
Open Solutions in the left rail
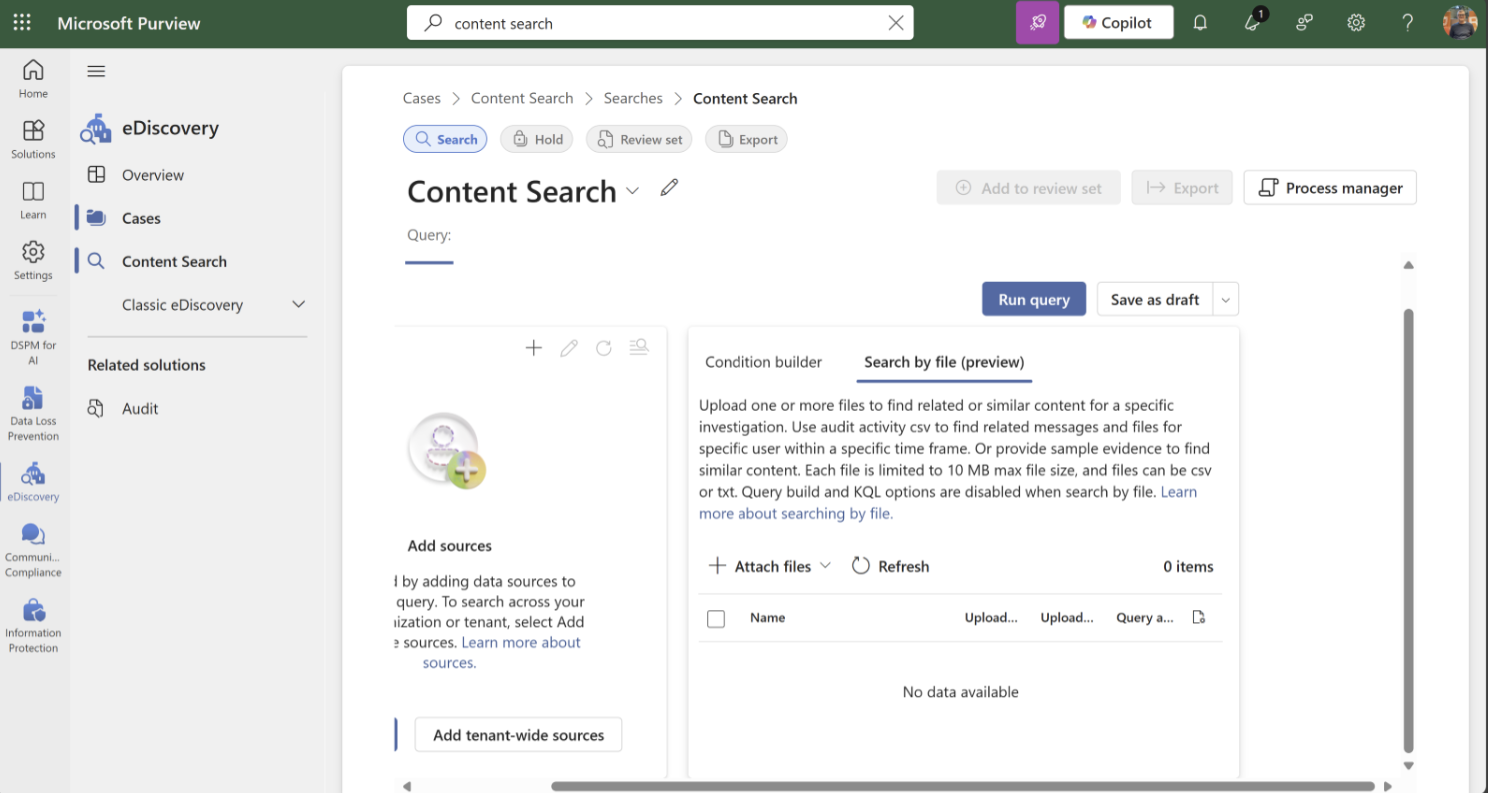[33, 139]
